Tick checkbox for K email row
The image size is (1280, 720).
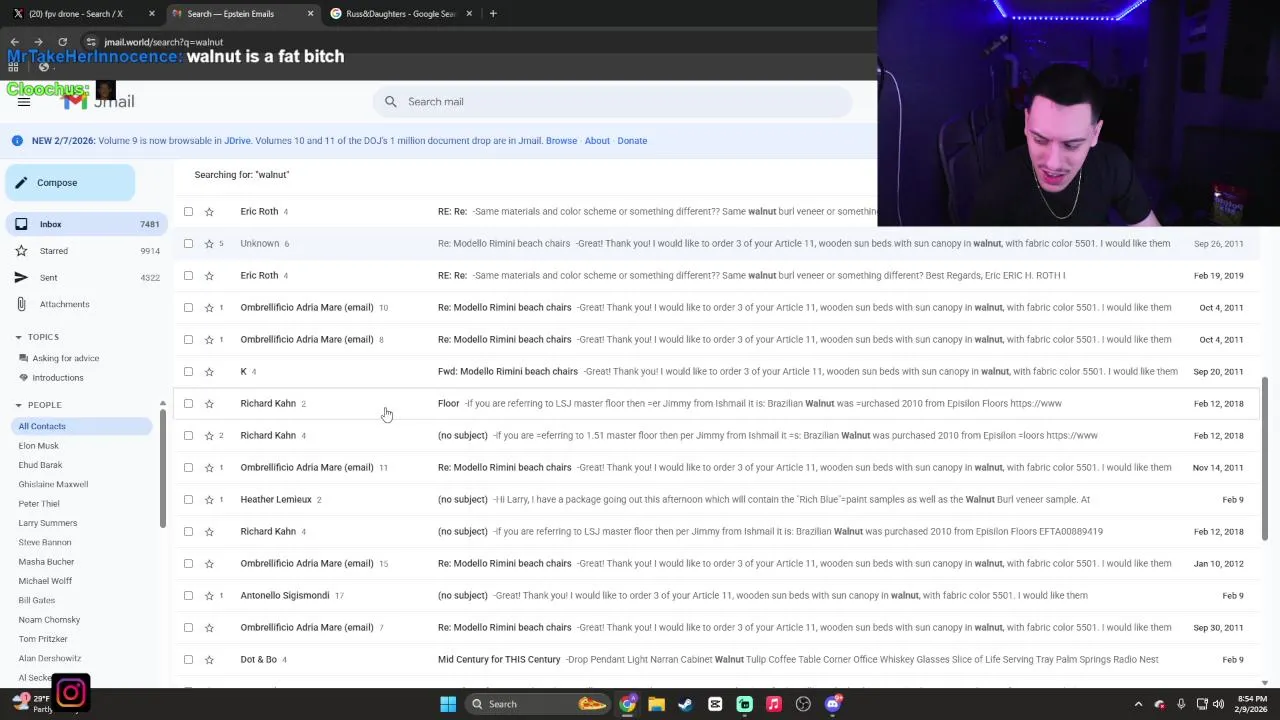188,371
